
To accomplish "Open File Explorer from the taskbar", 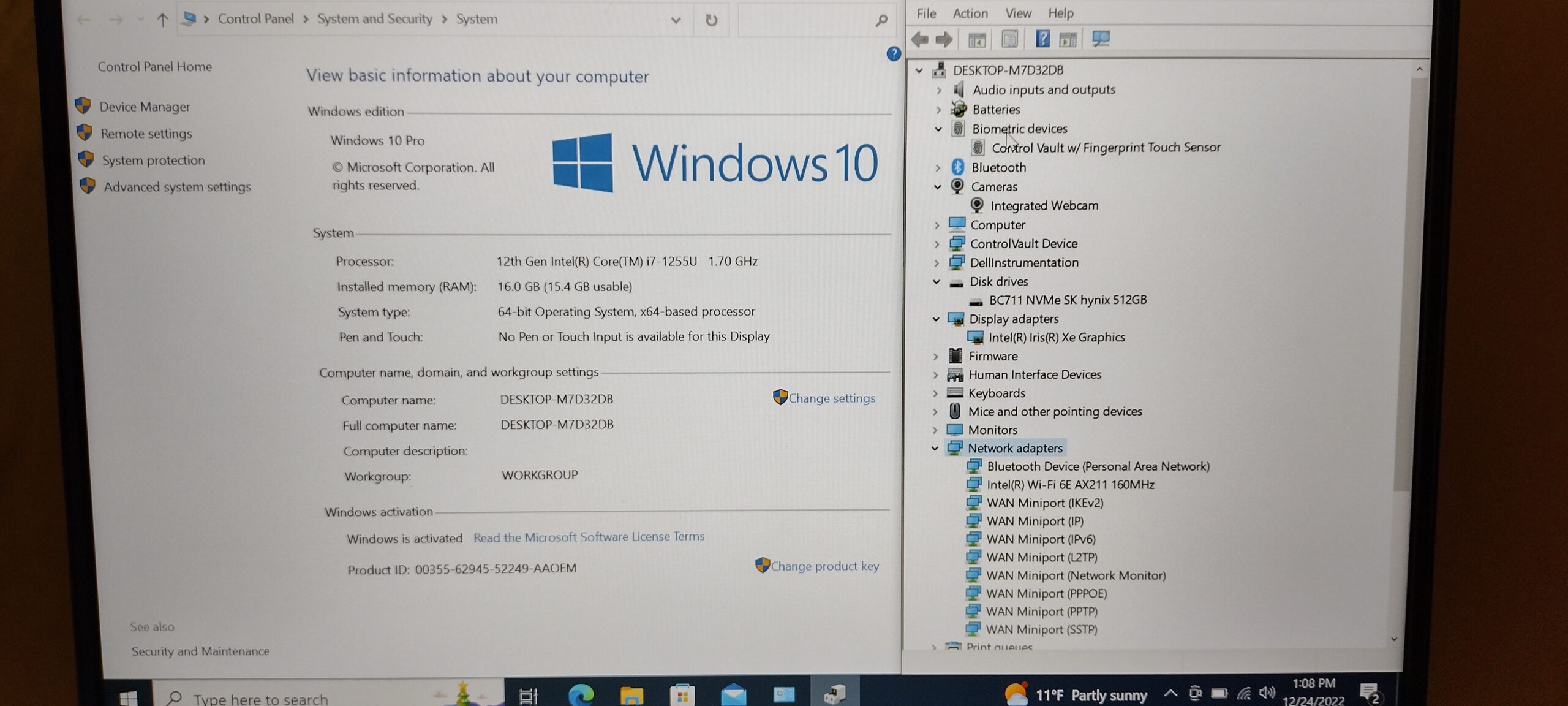I will (x=631, y=695).
